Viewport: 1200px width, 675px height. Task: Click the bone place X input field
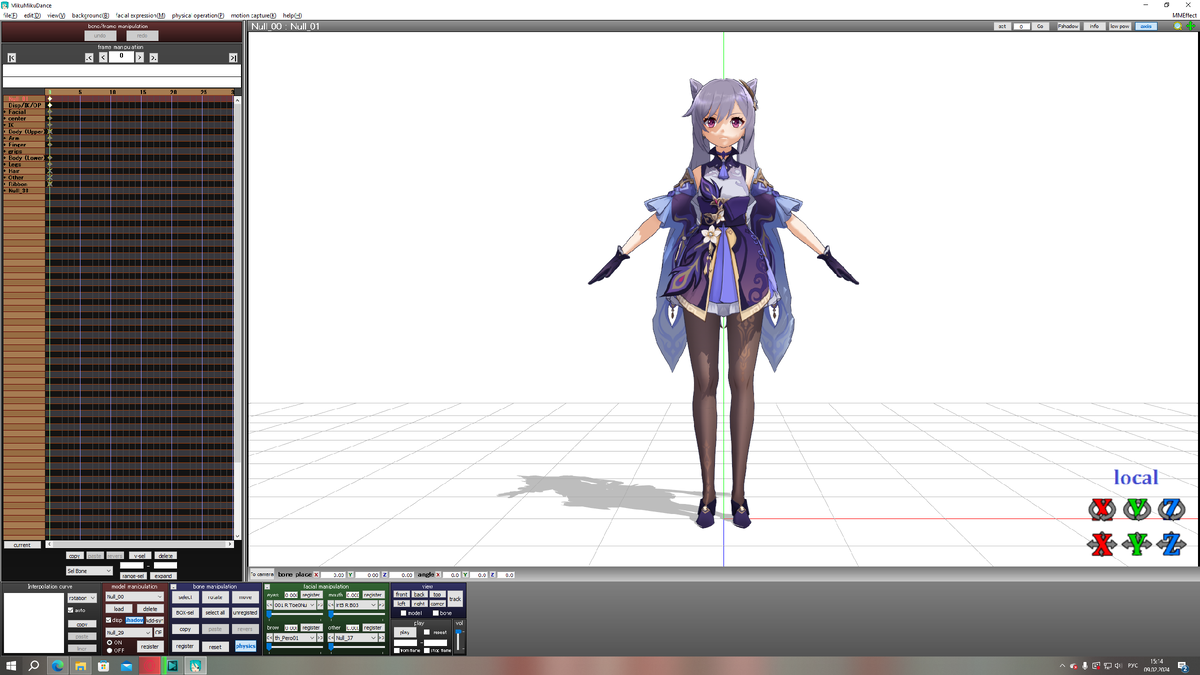tap(333, 575)
